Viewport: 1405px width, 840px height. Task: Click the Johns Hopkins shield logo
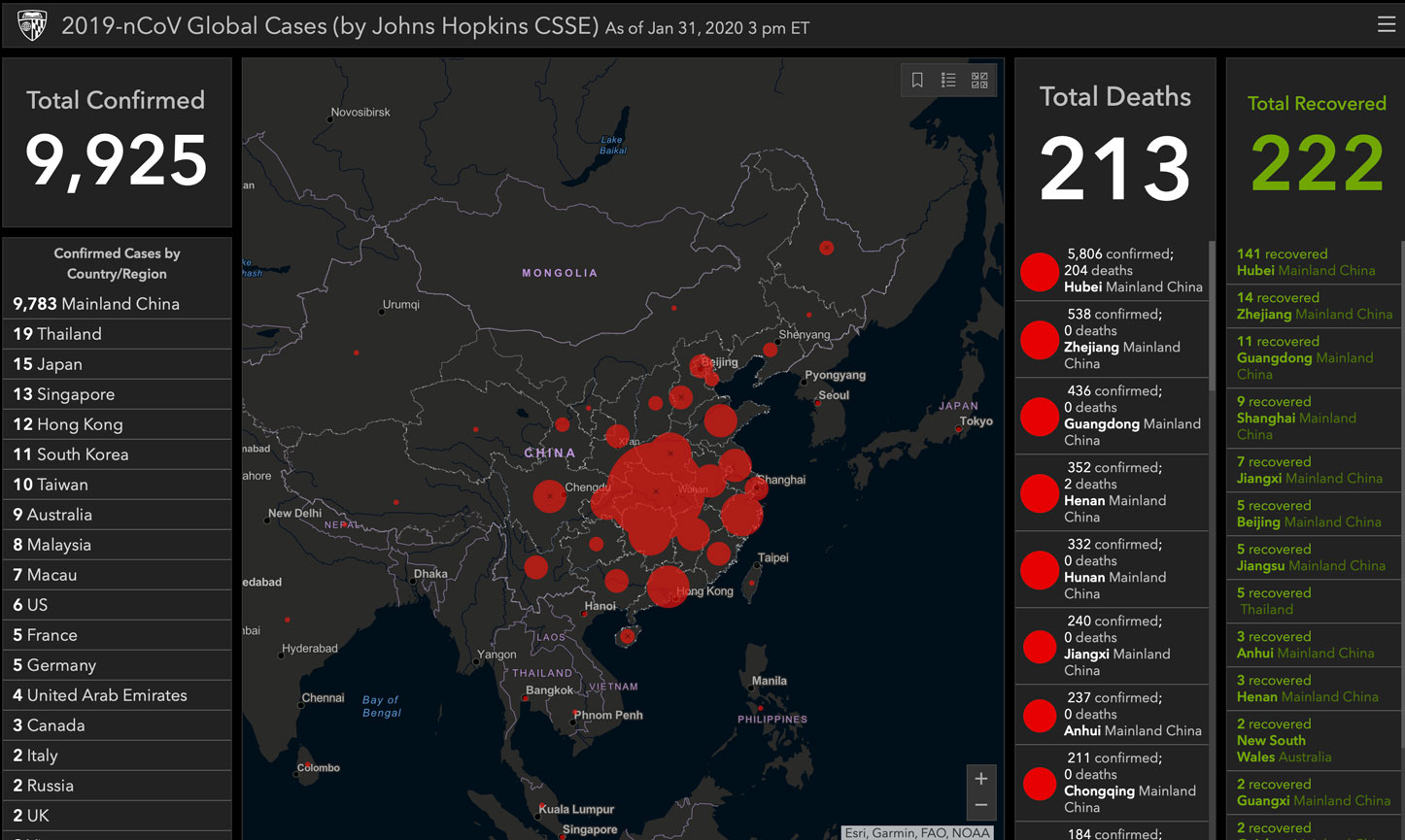(x=32, y=25)
